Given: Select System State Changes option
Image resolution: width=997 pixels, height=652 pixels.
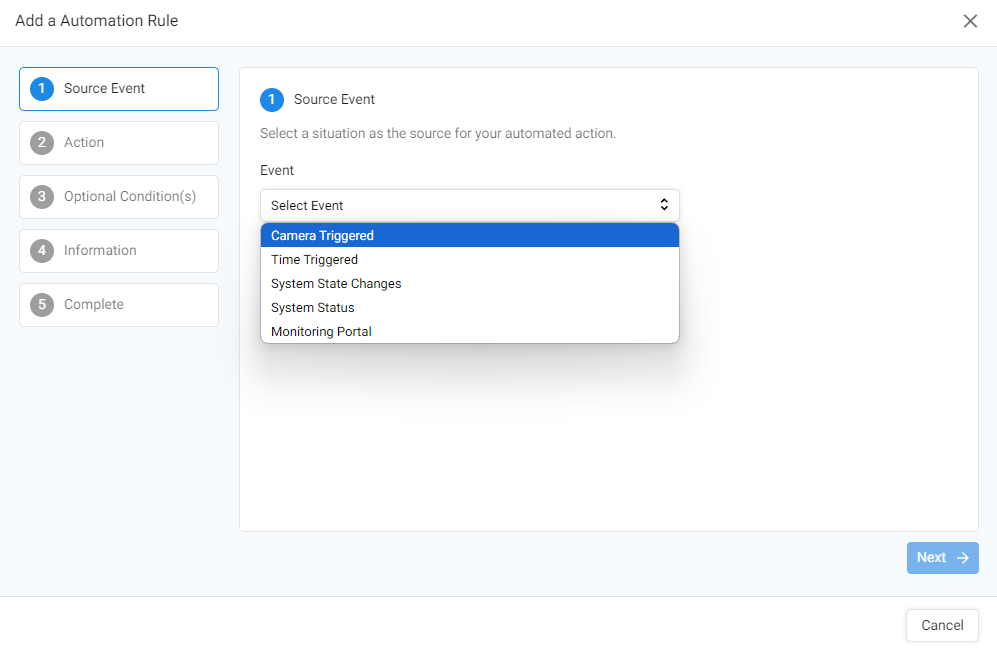Looking at the screenshot, I should (x=469, y=284).
